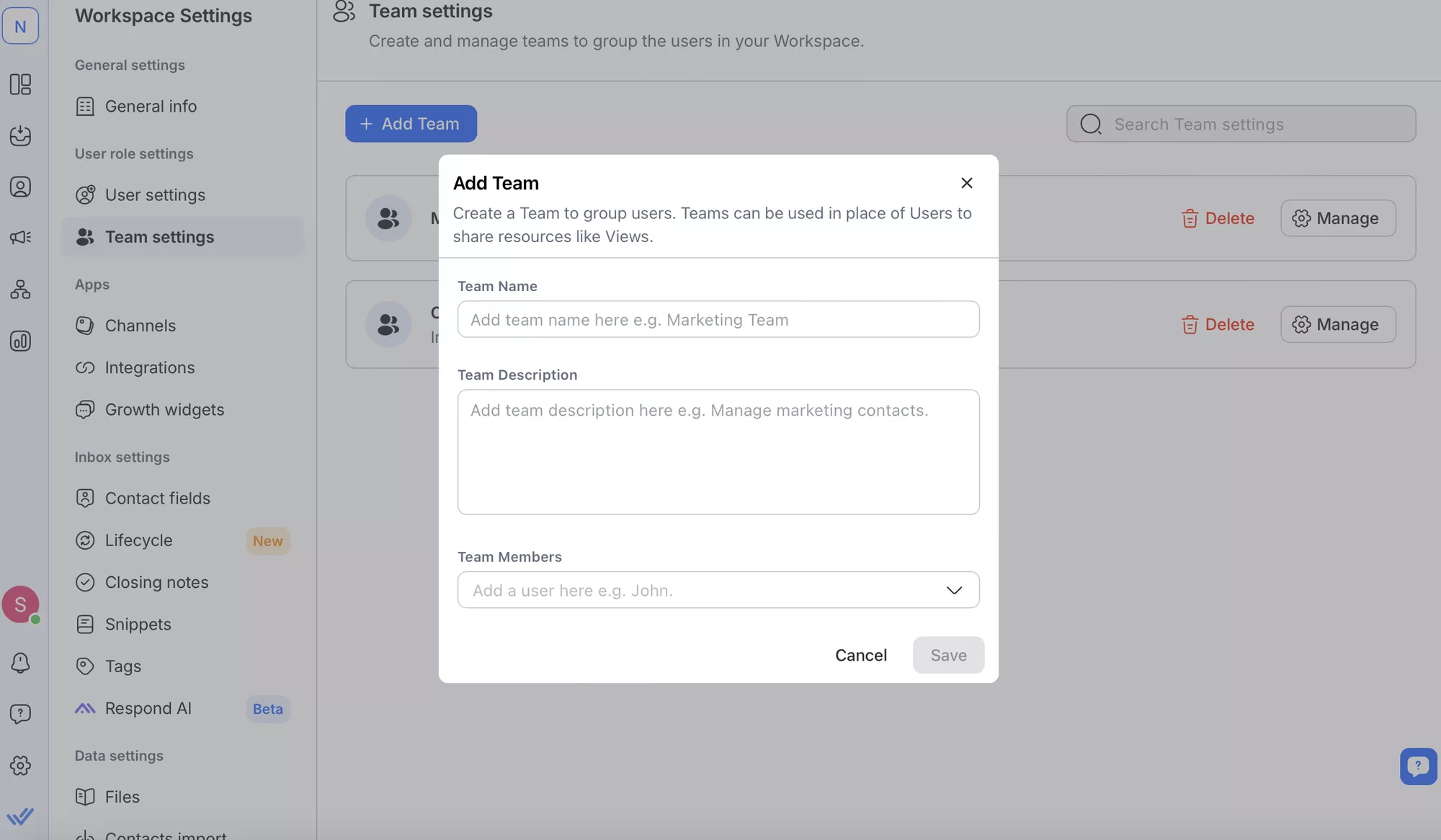Click Cancel in Add Team dialog

point(860,655)
